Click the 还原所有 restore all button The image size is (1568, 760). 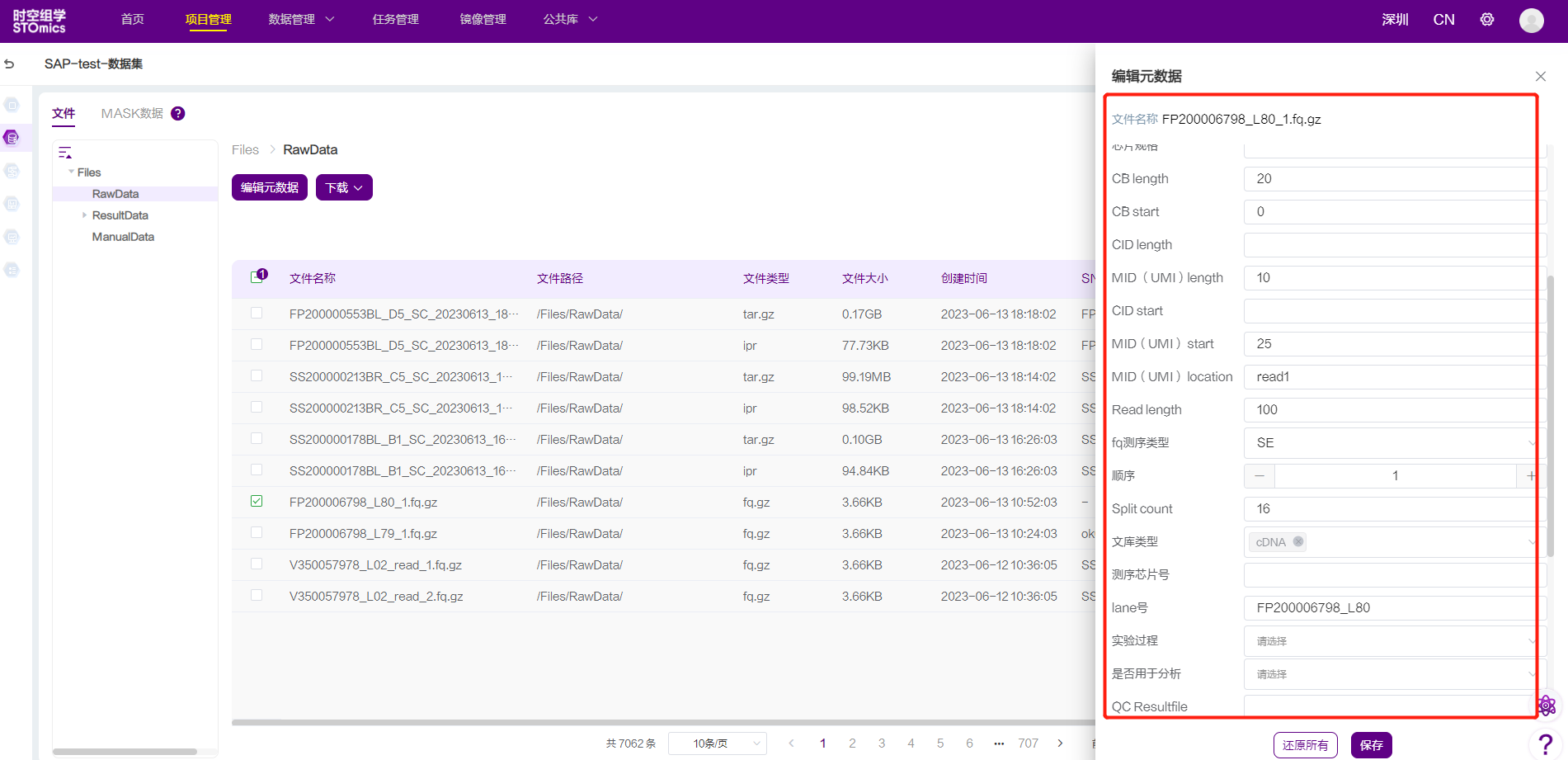click(x=1305, y=745)
